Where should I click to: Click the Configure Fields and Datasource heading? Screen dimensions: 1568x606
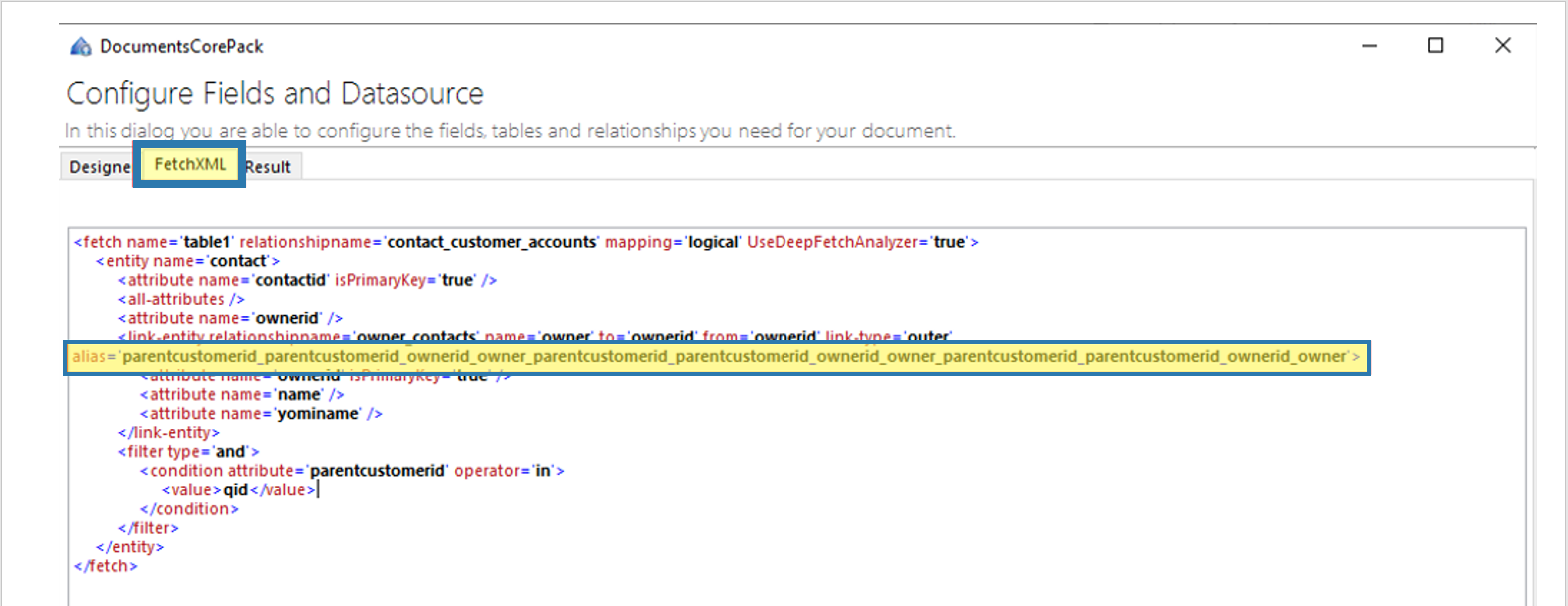tap(275, 93)
